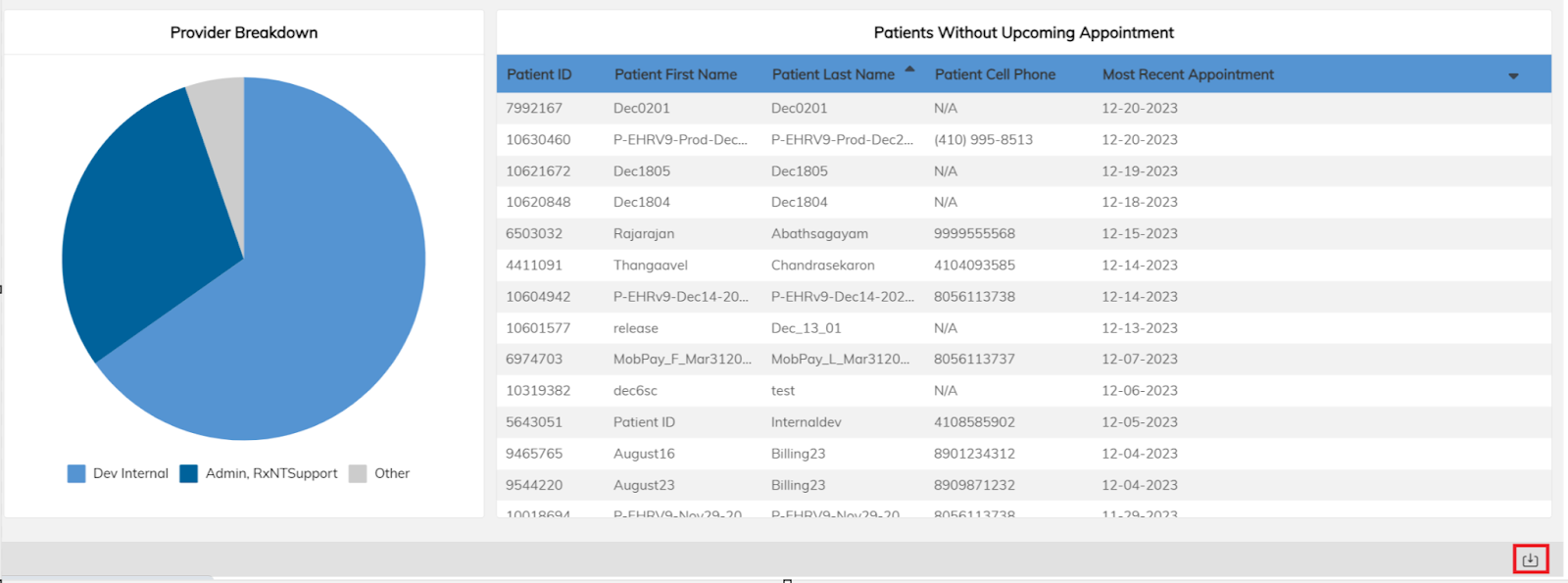Sort by Most Recent Appointment column
1568x583 pixels.
point(1188,74)
